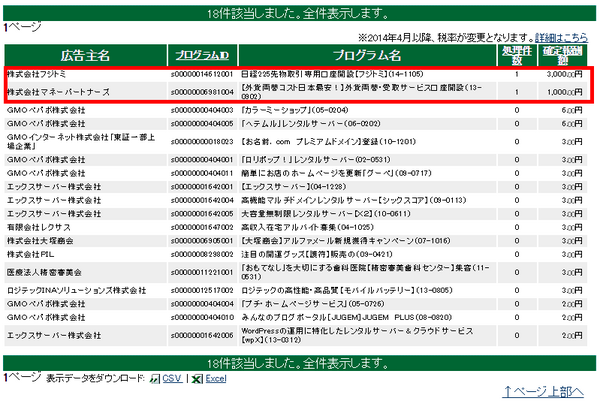
Task: Click the 「ヘテムル」レンタルサーバー program name
Action: pyautogui.click(x=311, y=124)
